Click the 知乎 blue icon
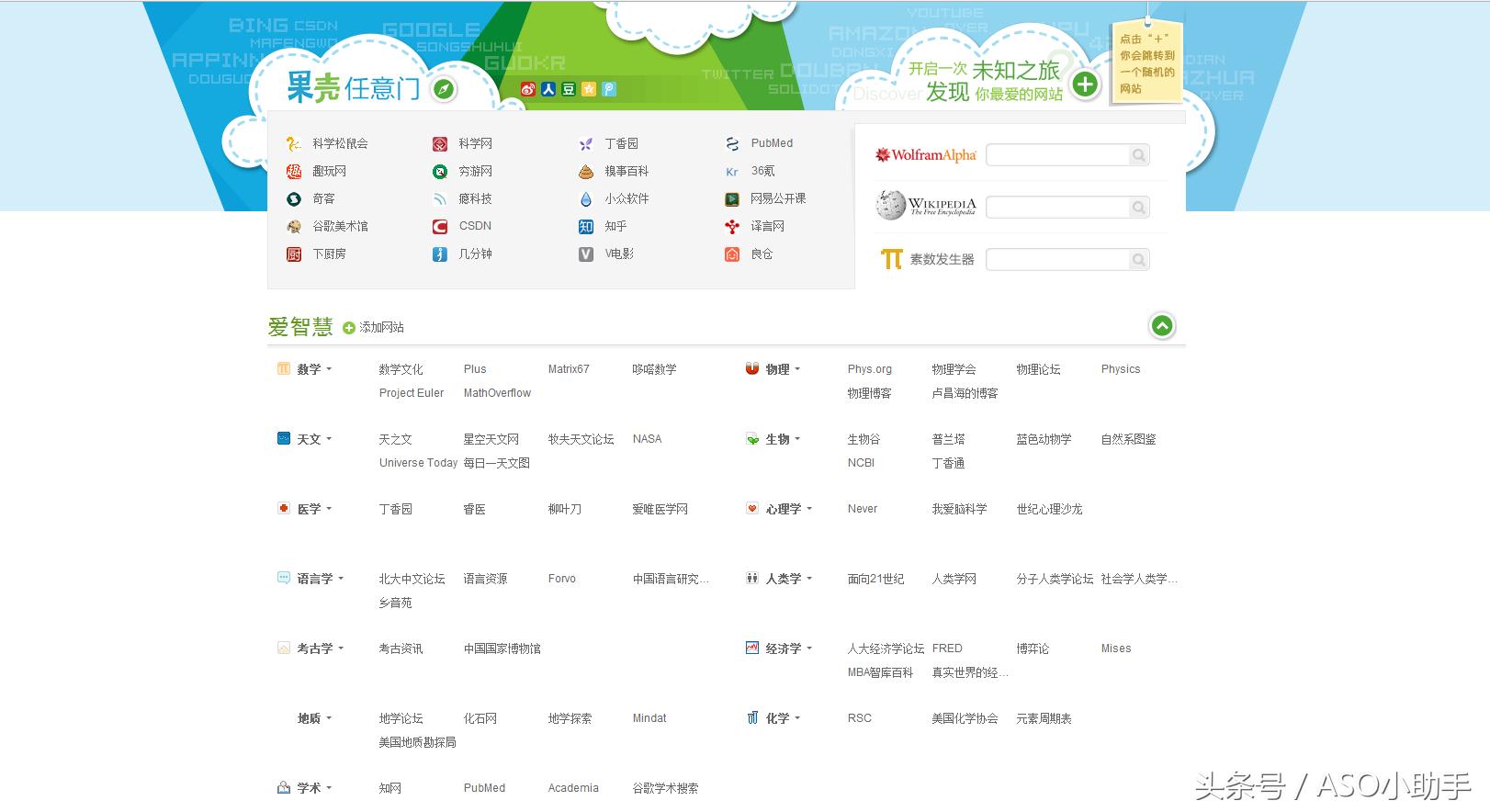 (586, 226)
